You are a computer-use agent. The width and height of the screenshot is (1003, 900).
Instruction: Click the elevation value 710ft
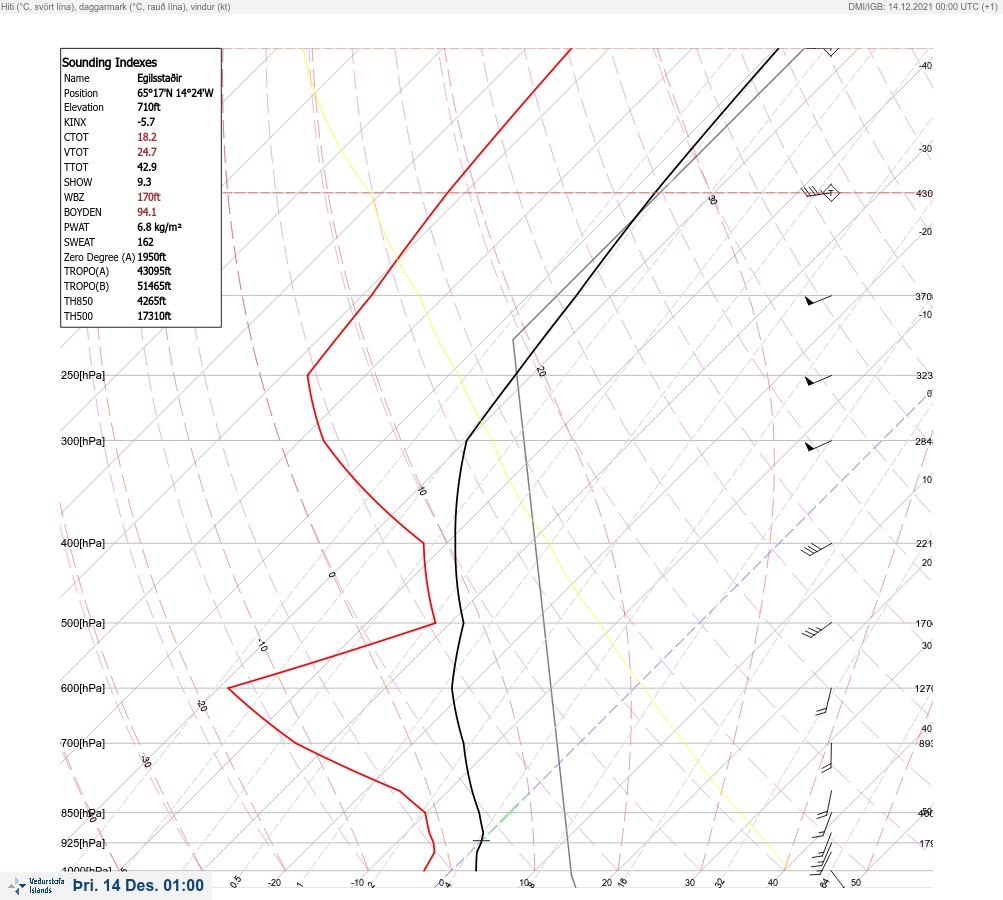(148, 107)
